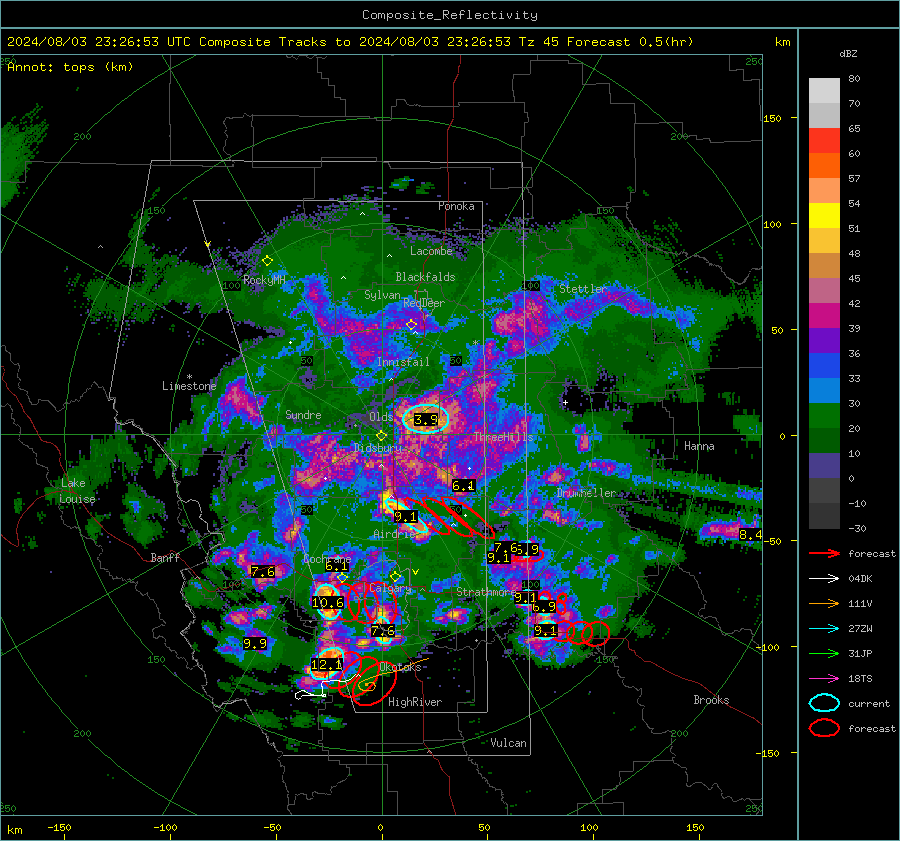This screenshot has height=841, width=900.
Task: Click the 'Annot: tops (km)' annotation text
Action: click(x=70, y=67)
